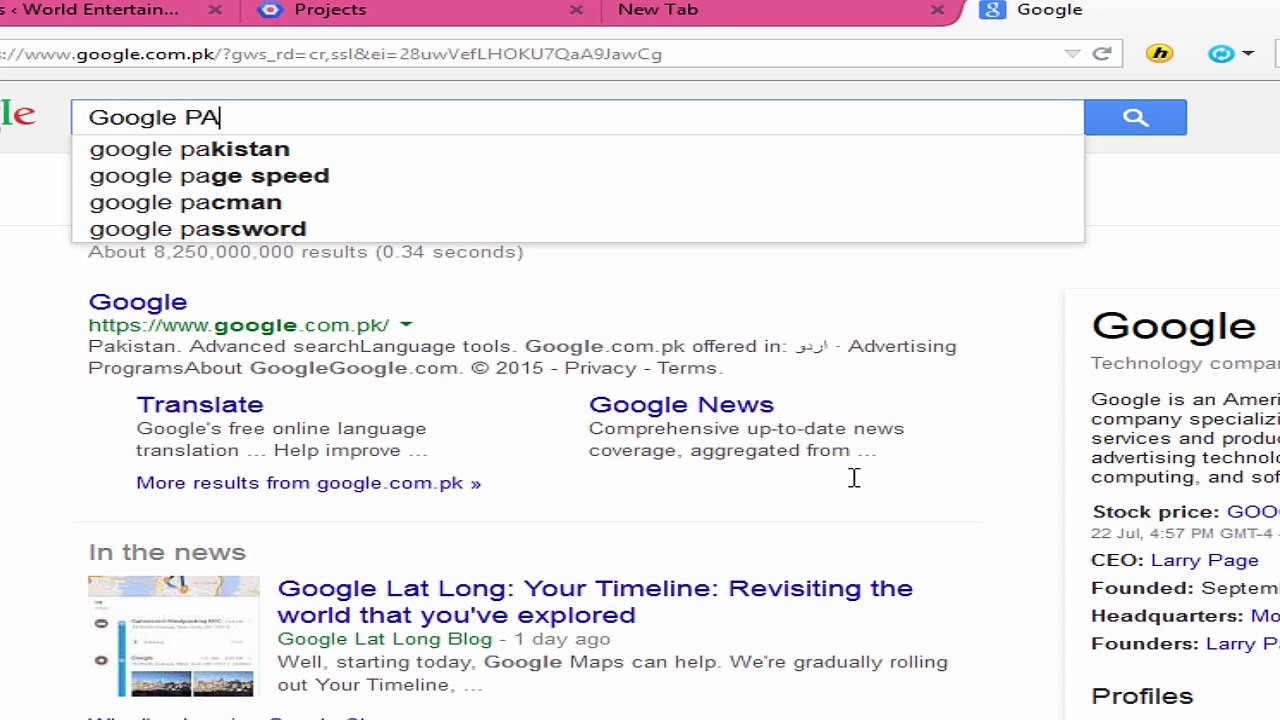Click the Projects tab favicon
Viewport: 1280px width, 720px height.
click(x=269, y=10)
